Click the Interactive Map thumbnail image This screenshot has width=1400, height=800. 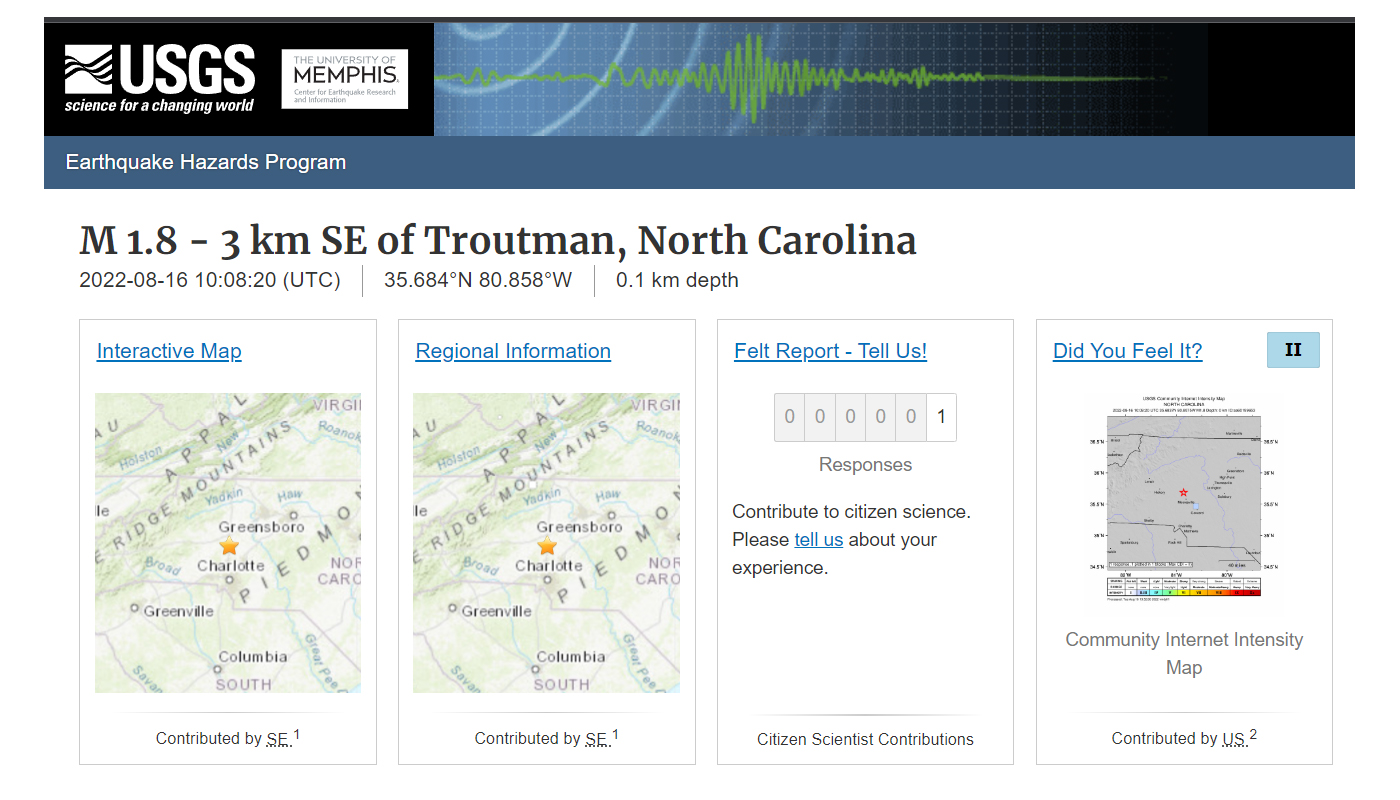[228, 543]
